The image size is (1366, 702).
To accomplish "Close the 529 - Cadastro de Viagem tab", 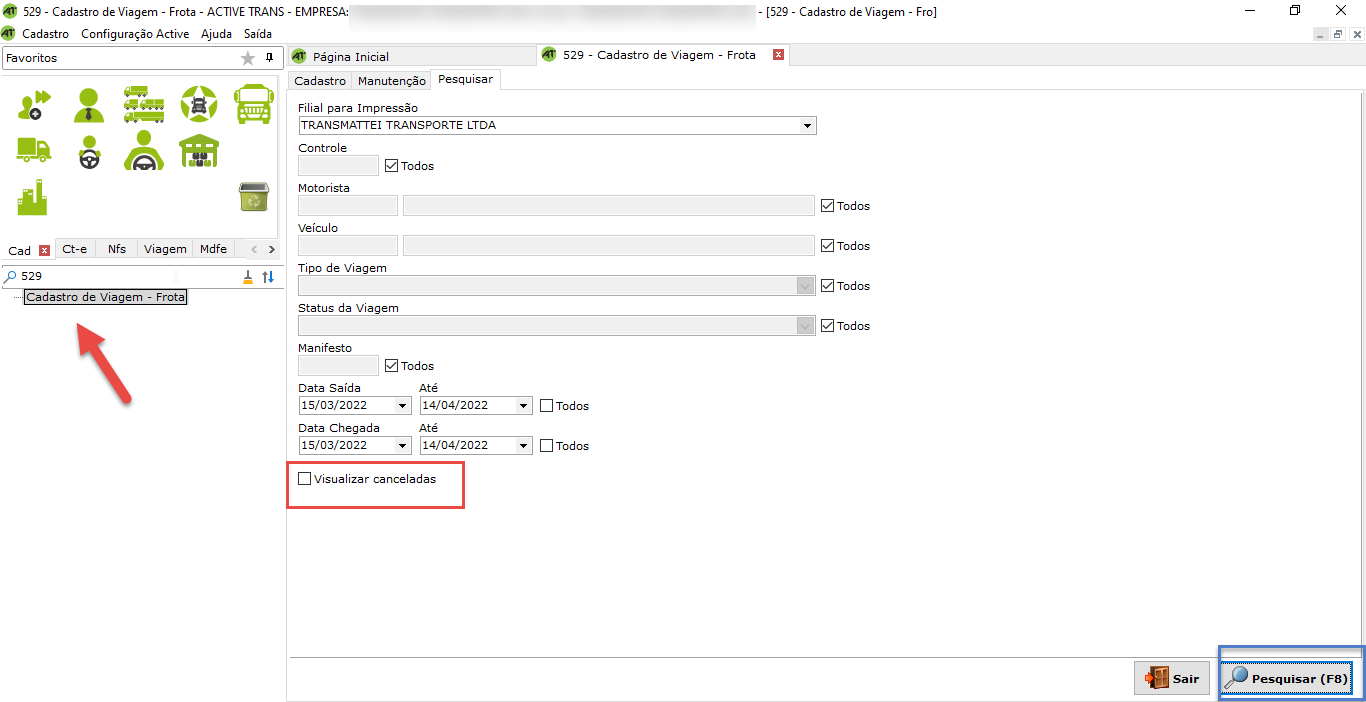I will pos(778,55).
